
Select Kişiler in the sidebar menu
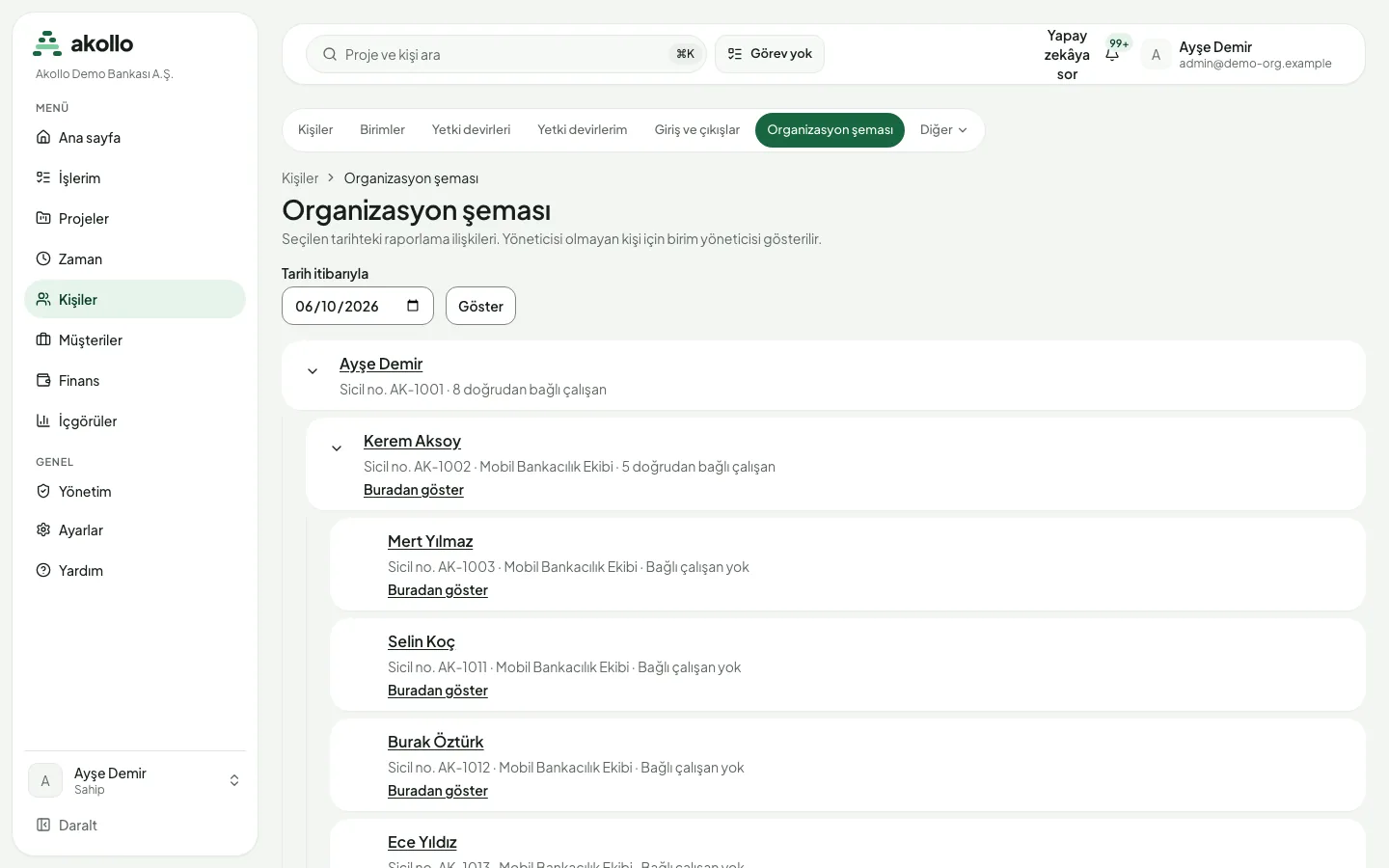pos(135,299)
